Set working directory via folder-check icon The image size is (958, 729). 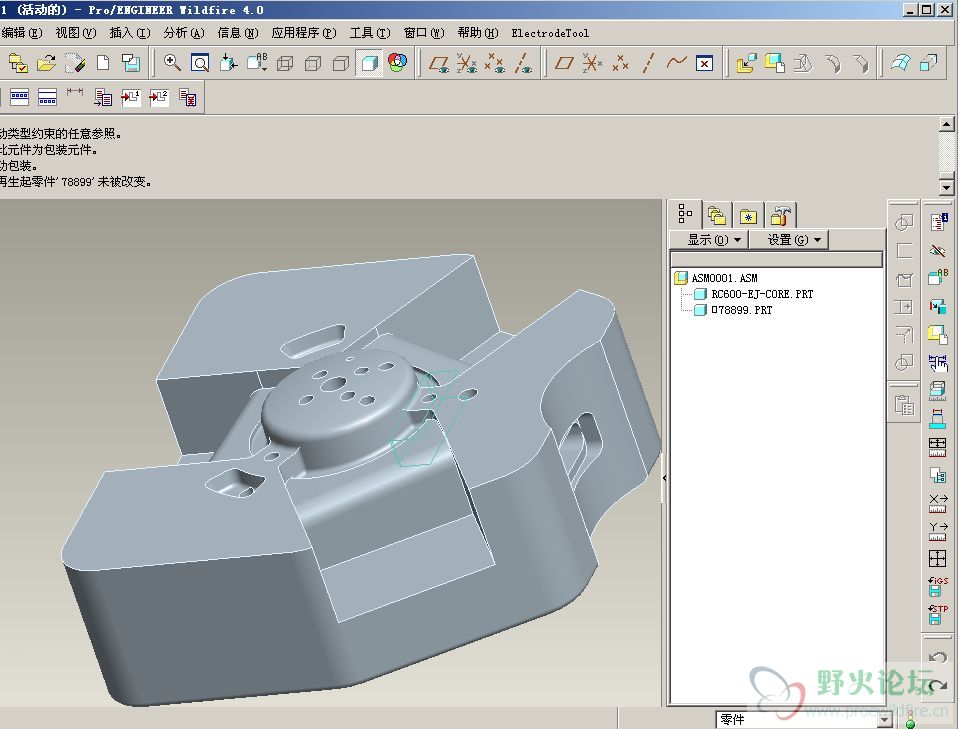pyautogui.click(x=18, y=63)
